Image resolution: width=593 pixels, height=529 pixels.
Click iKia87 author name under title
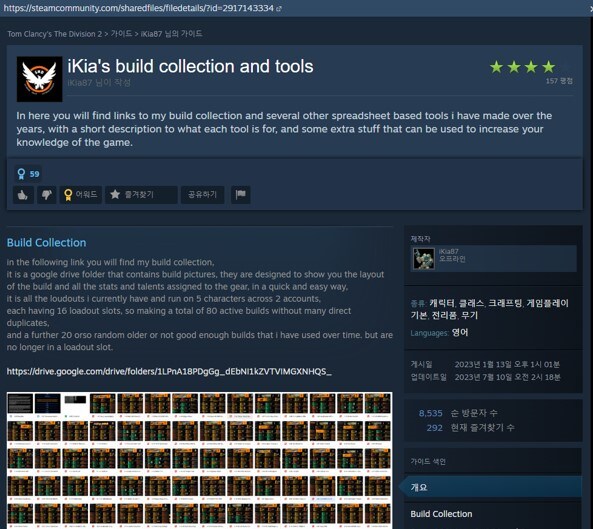pyautogui.click(x=80, y=82)
